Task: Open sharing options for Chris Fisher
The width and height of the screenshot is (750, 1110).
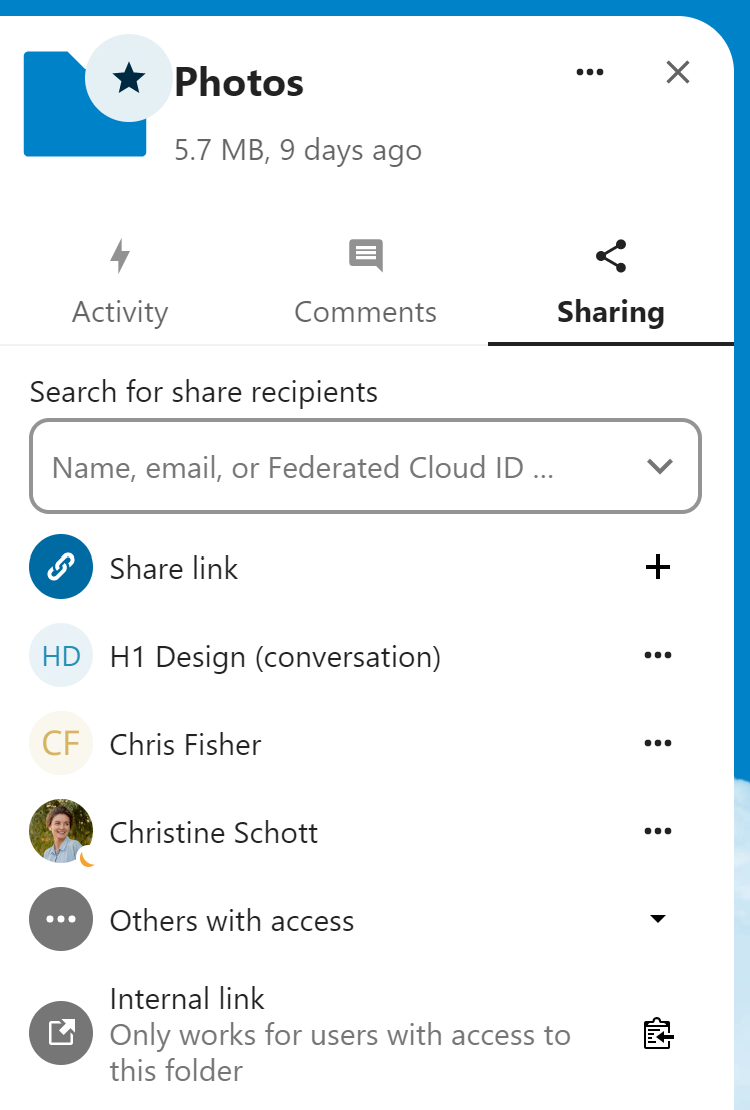Action: (x=658, y=742)
